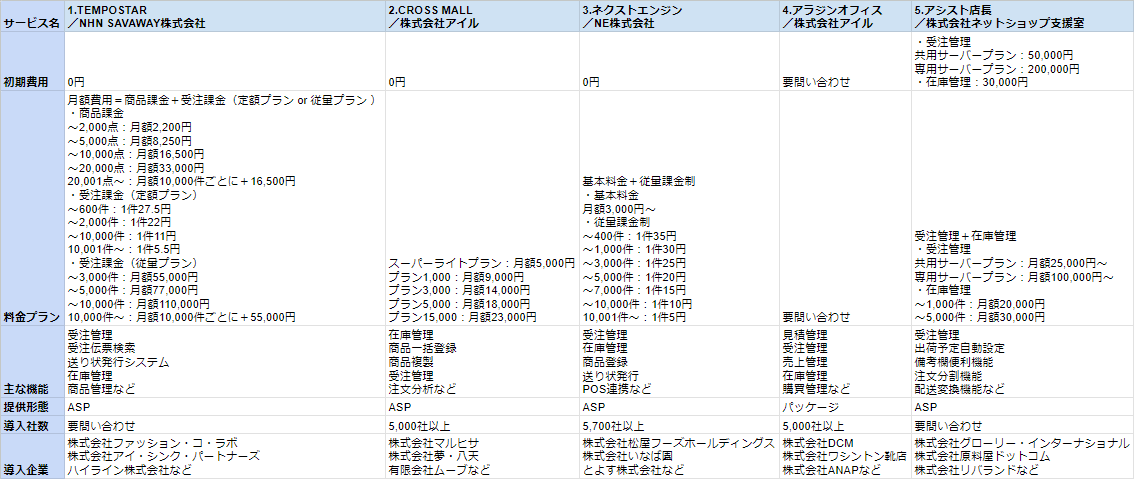Select the 購買管理など feature line
This screenshot has width=1134, height=479.
point(817,389)
